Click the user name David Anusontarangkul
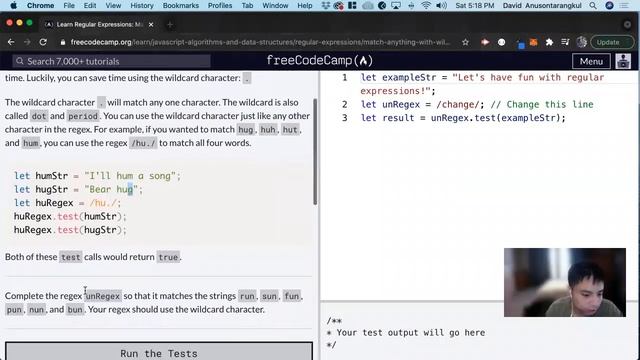 tap(542, 5)
